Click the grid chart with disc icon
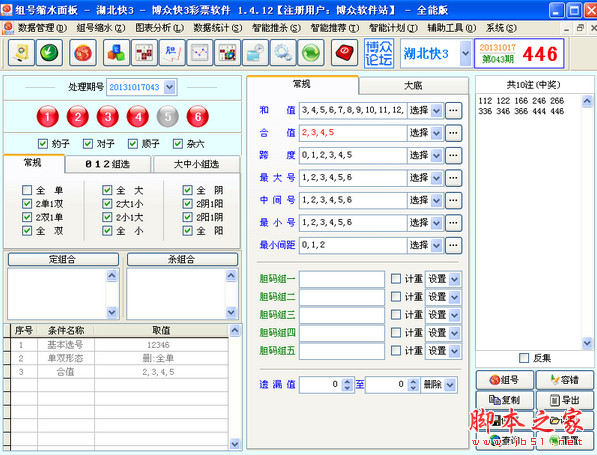 228,53
